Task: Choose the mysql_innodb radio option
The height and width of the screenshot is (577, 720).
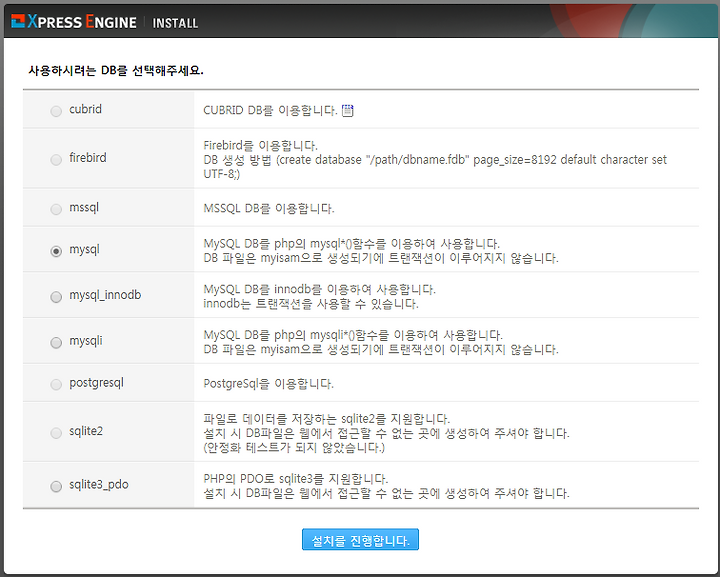Action: pos(56,297)
